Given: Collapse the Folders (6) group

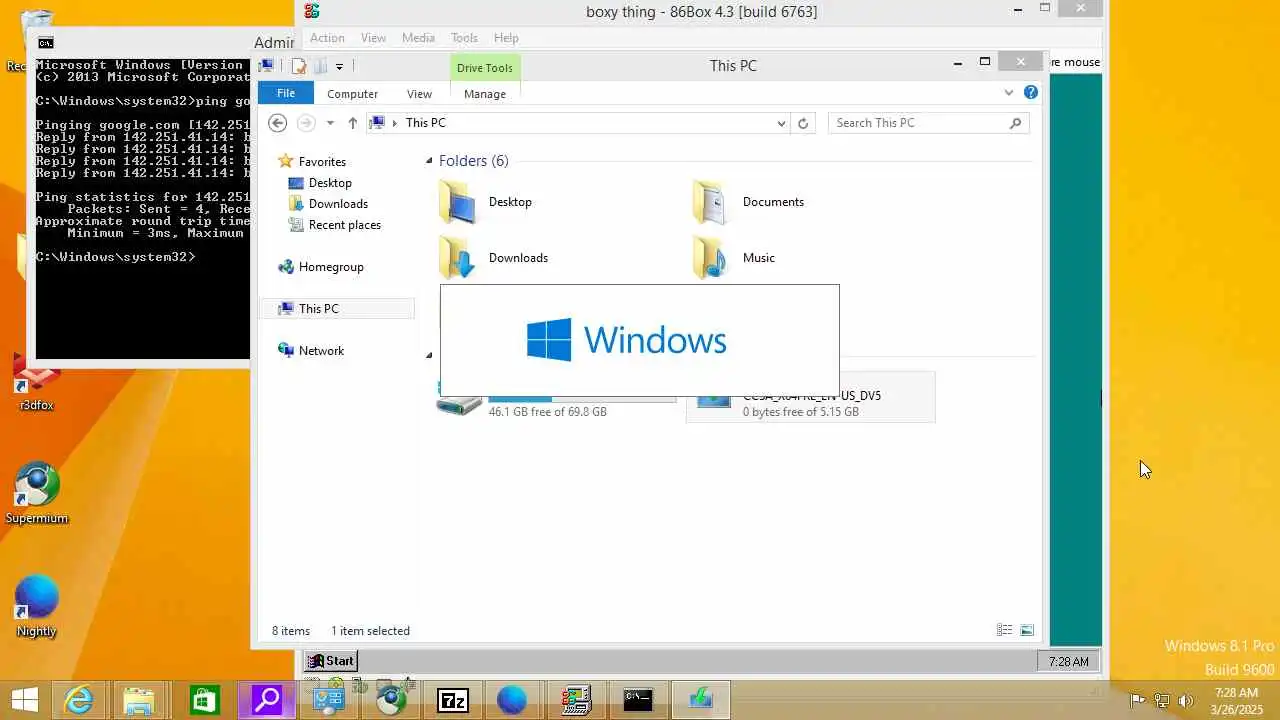Looking at the screenshot, I should click(429, 161).
